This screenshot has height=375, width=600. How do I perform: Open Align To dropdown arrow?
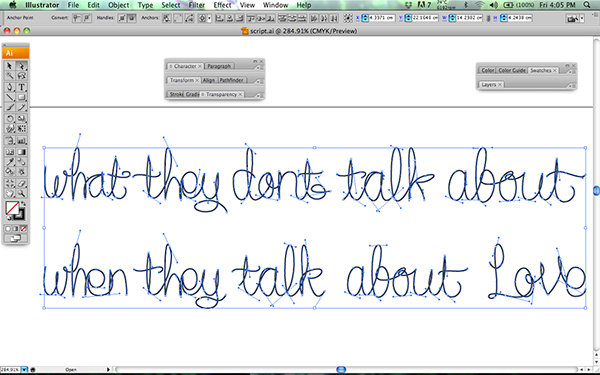coord(209,18)
